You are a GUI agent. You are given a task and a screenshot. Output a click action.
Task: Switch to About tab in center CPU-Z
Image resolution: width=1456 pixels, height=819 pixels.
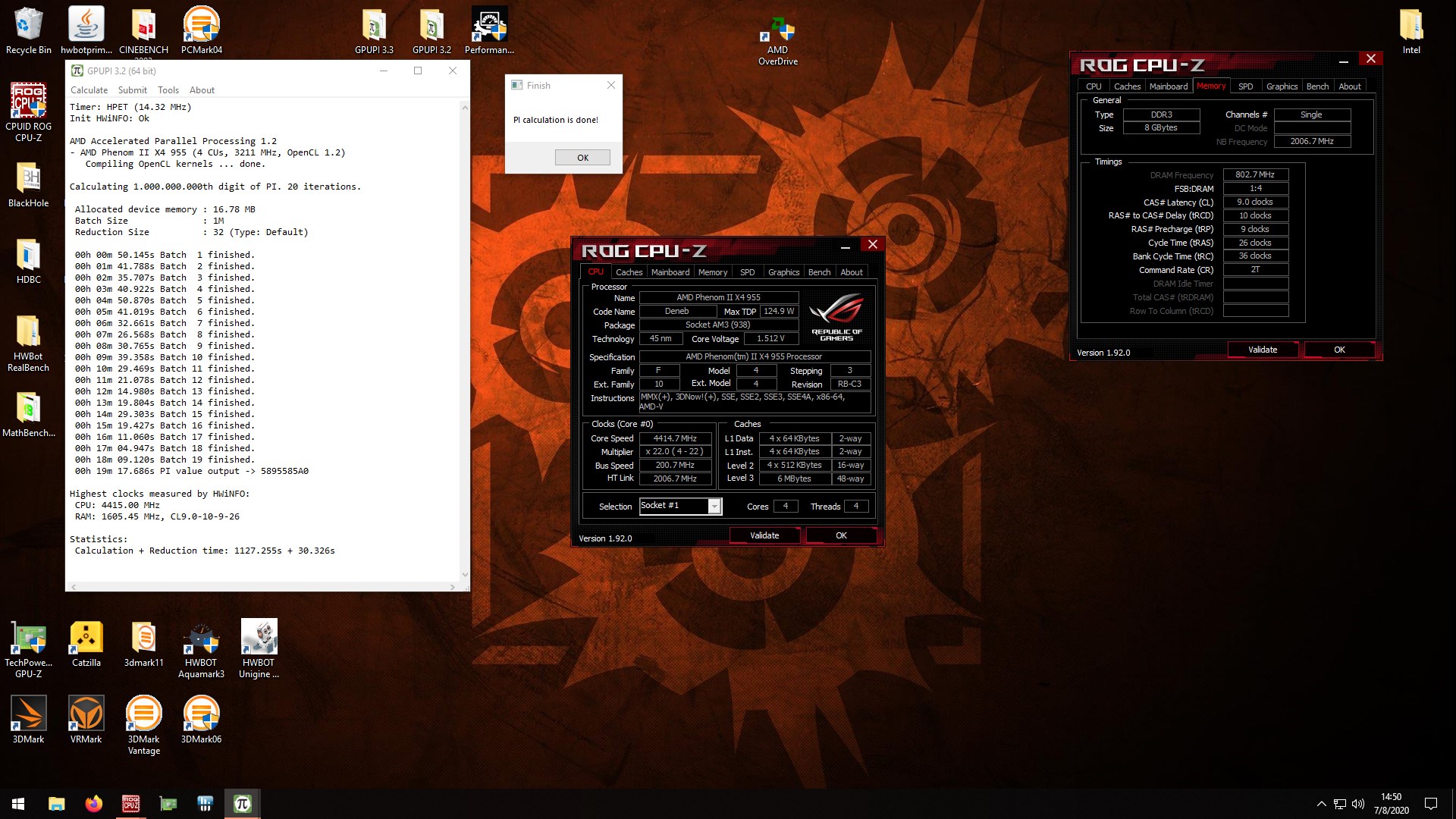click(x=852, y=272)
